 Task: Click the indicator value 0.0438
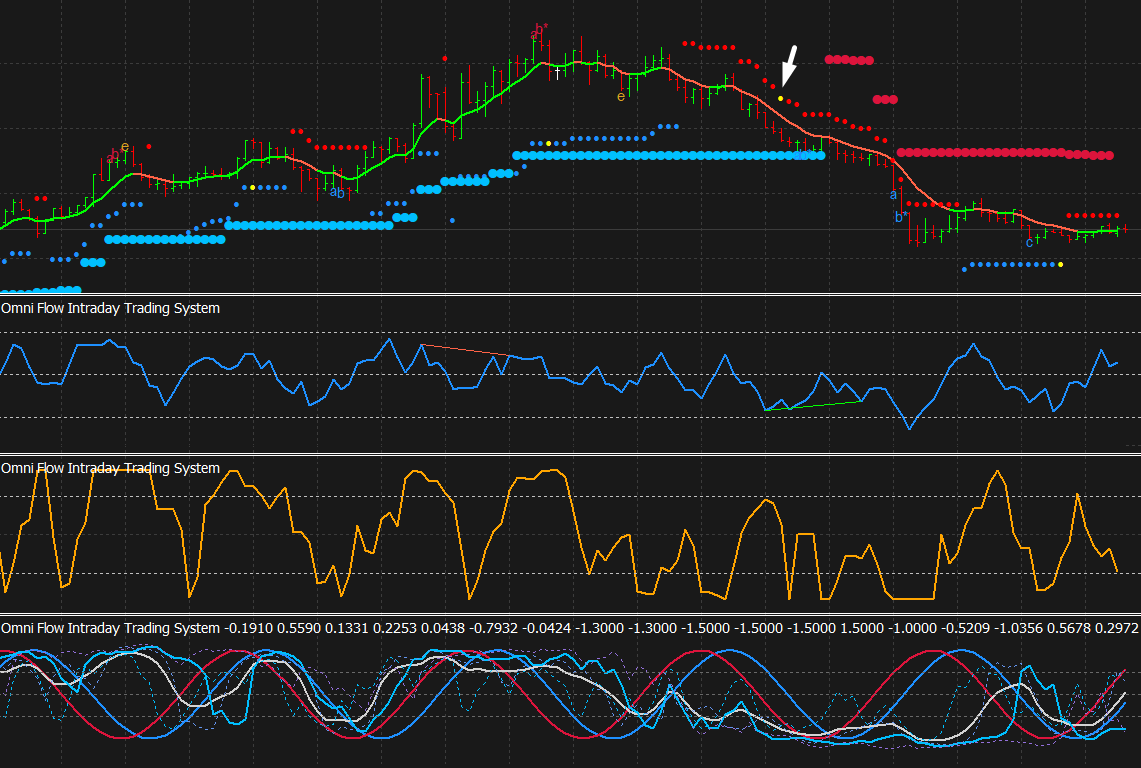(x=443, y=628)
